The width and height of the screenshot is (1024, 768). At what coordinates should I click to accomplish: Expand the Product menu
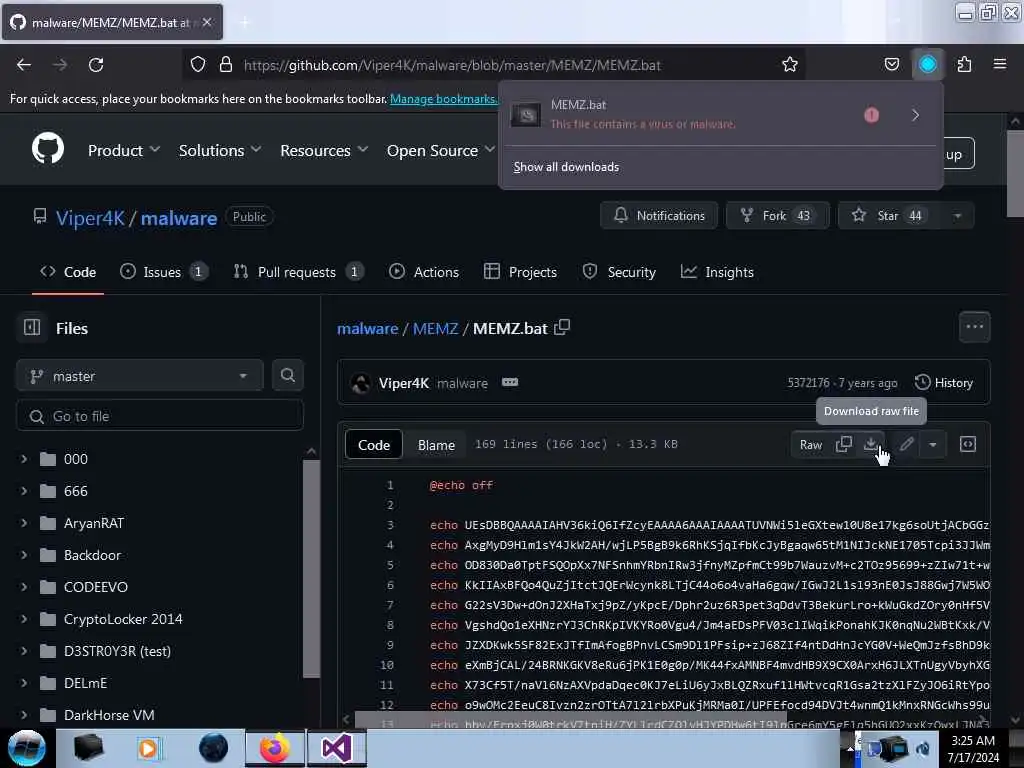coord(124,150)
